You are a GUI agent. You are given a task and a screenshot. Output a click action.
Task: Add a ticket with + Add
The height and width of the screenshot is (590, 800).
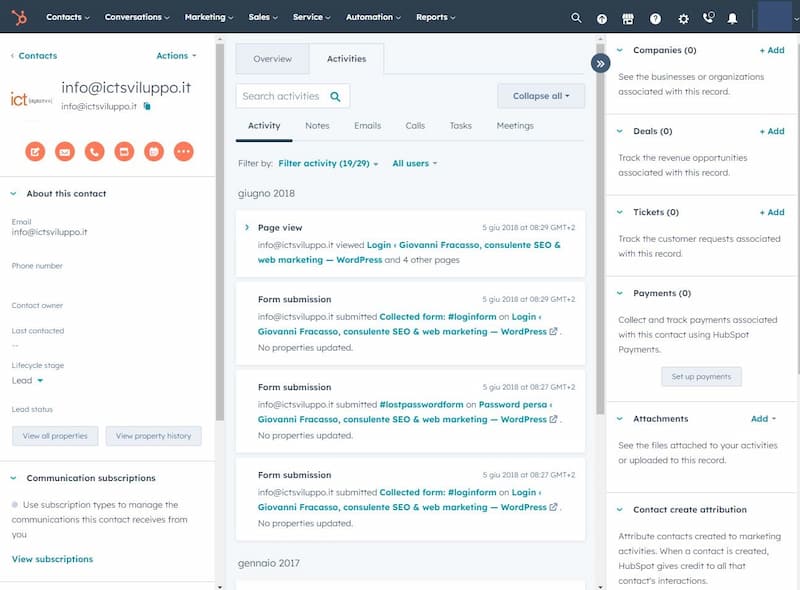click(772, 212)
